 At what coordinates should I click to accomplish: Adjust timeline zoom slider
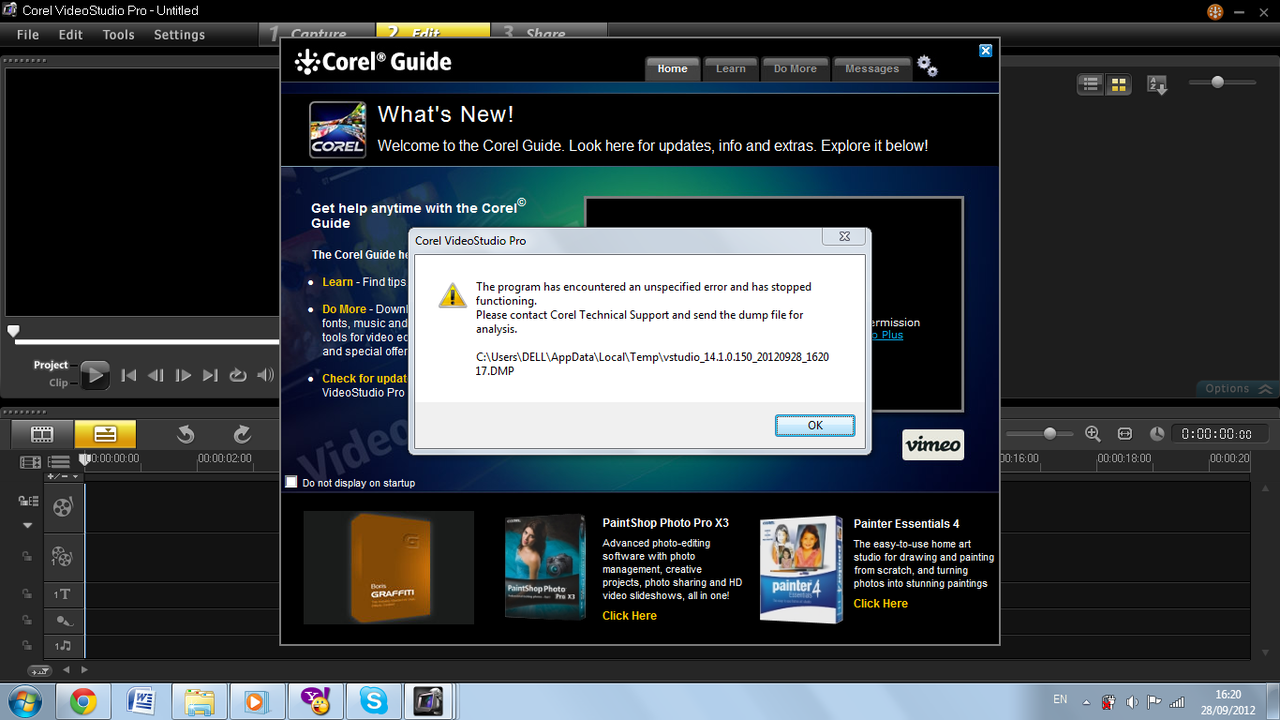[x=1050, y=433]
